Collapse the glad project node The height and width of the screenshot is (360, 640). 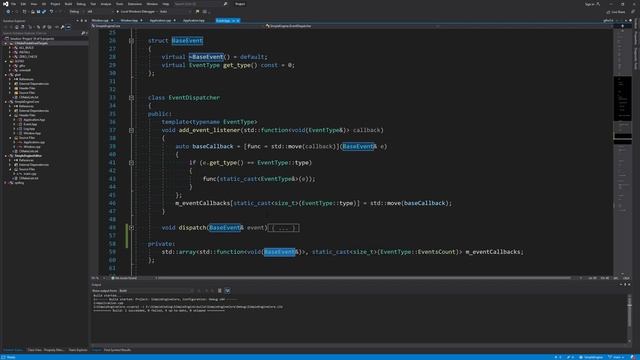(6, 75)
